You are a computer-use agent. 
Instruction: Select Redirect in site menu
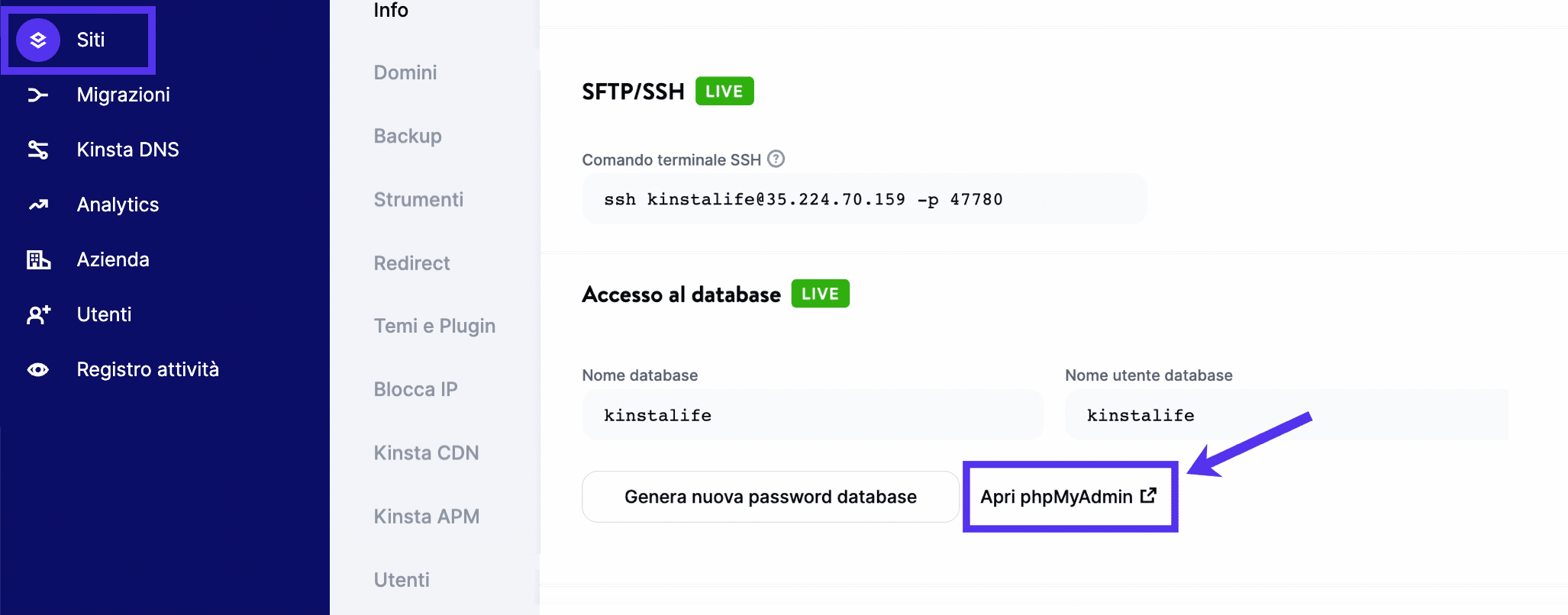coord(411,263)
